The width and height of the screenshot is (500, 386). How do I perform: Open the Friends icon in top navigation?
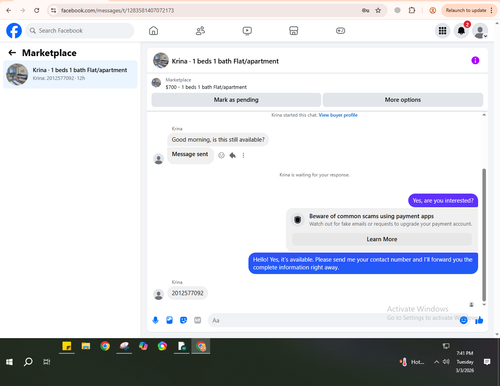[x=200, y=31]
